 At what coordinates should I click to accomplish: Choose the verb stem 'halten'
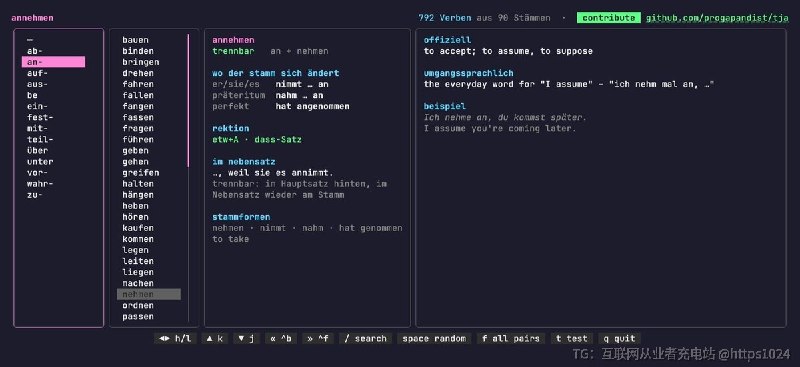[x=138, y=184]
